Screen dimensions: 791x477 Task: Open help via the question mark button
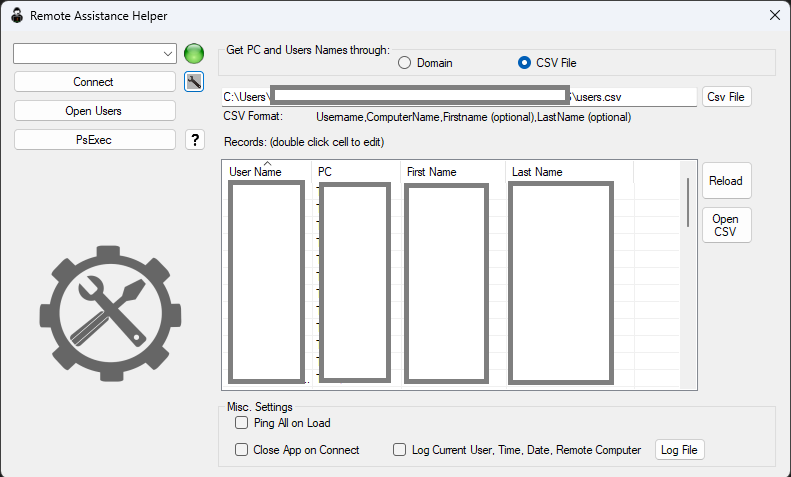tap(195, 140)
